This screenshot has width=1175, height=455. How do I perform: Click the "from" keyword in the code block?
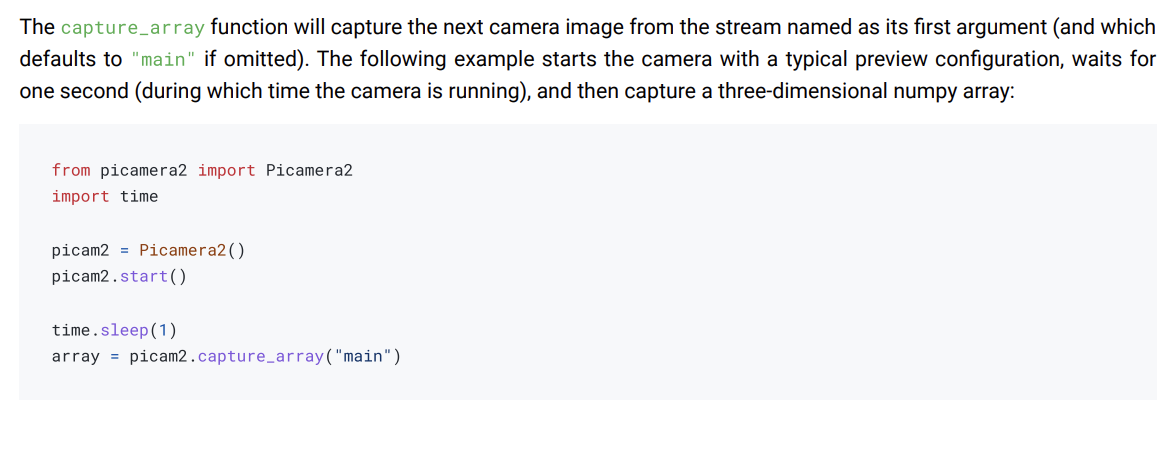[71, 170]
